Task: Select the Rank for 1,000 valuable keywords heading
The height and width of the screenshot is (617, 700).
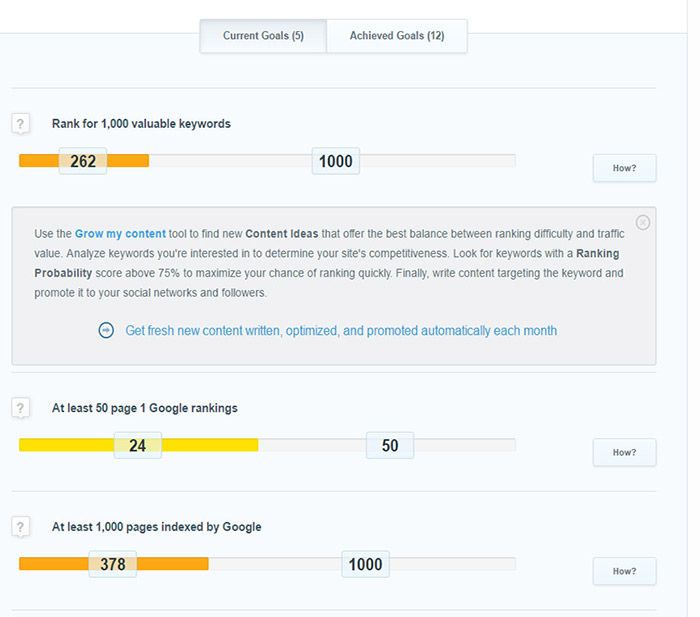Action: pyautogui.click(x=141, y=124)
